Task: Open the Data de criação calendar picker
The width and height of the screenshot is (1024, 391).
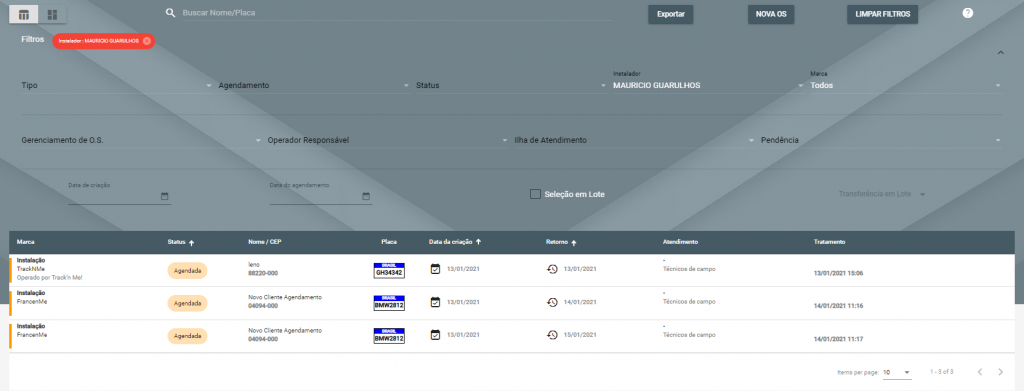Action: pos(165,196)
